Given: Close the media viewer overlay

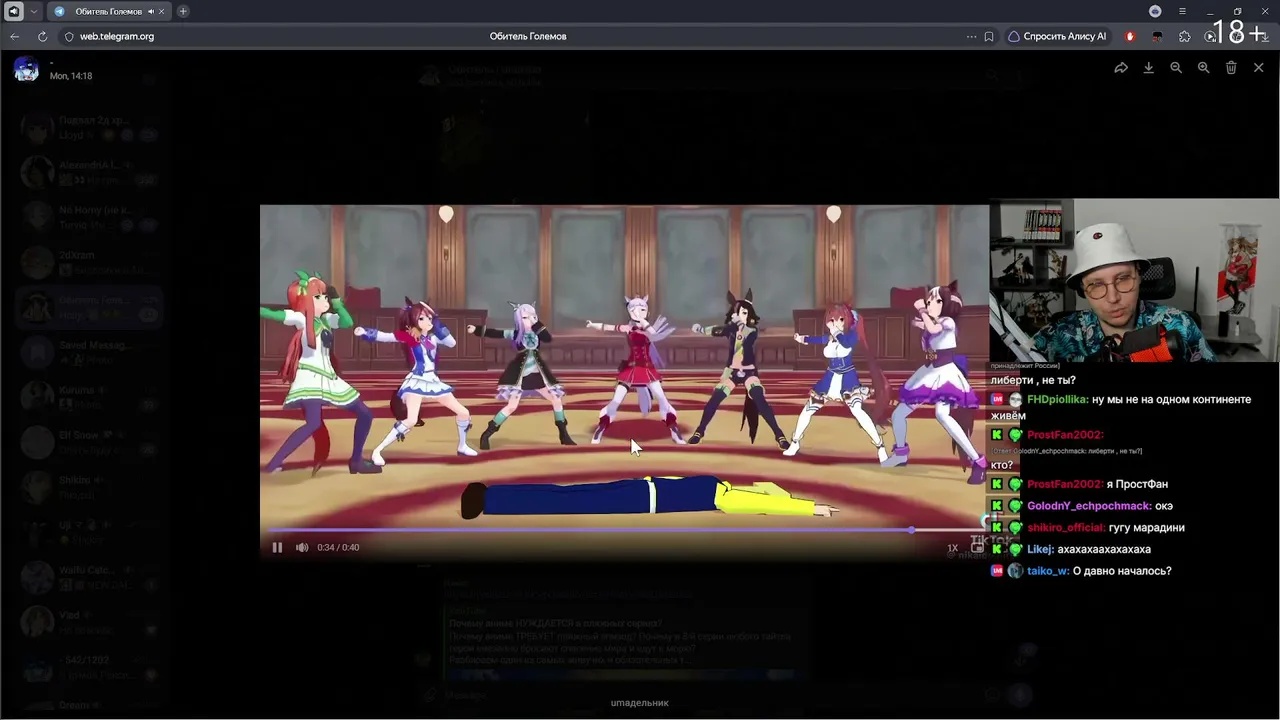Looking at the screenshot, I should pos(1258,68).
